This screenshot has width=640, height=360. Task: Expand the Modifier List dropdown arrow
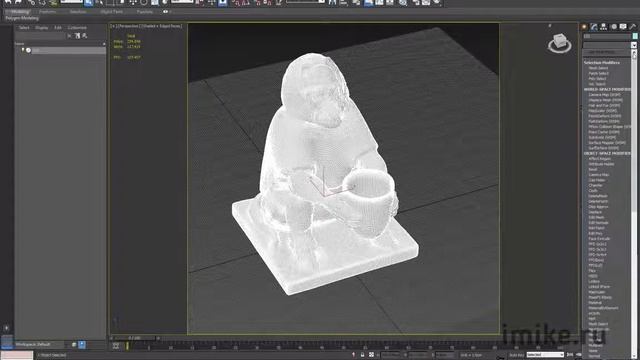633,45
